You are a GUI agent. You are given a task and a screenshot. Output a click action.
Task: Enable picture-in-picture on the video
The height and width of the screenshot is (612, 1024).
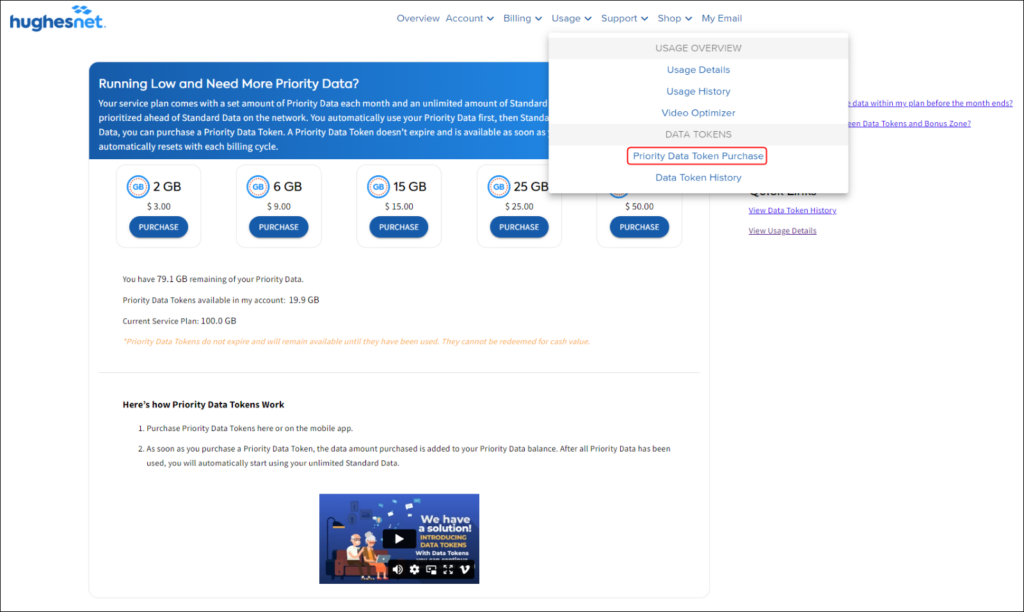tap(432, 570)
